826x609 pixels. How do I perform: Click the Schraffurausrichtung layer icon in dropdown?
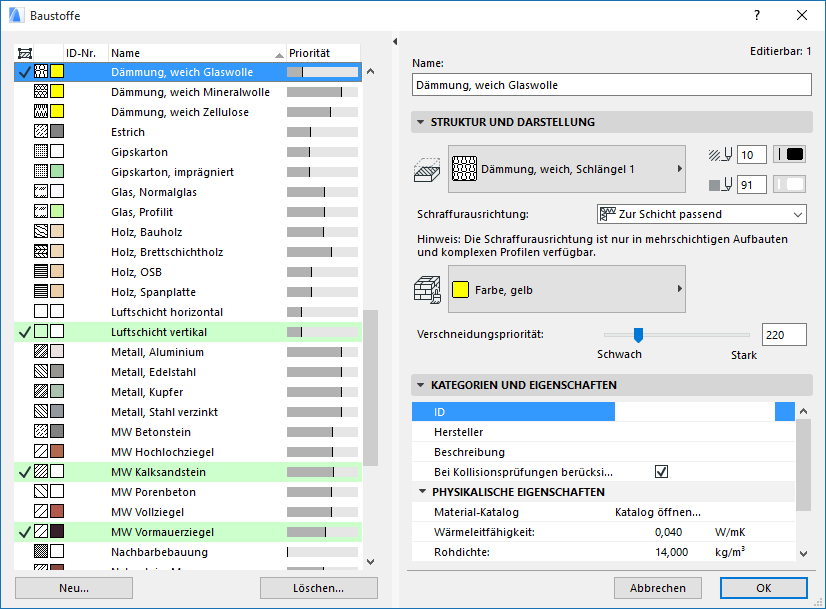tap(608, 214)
